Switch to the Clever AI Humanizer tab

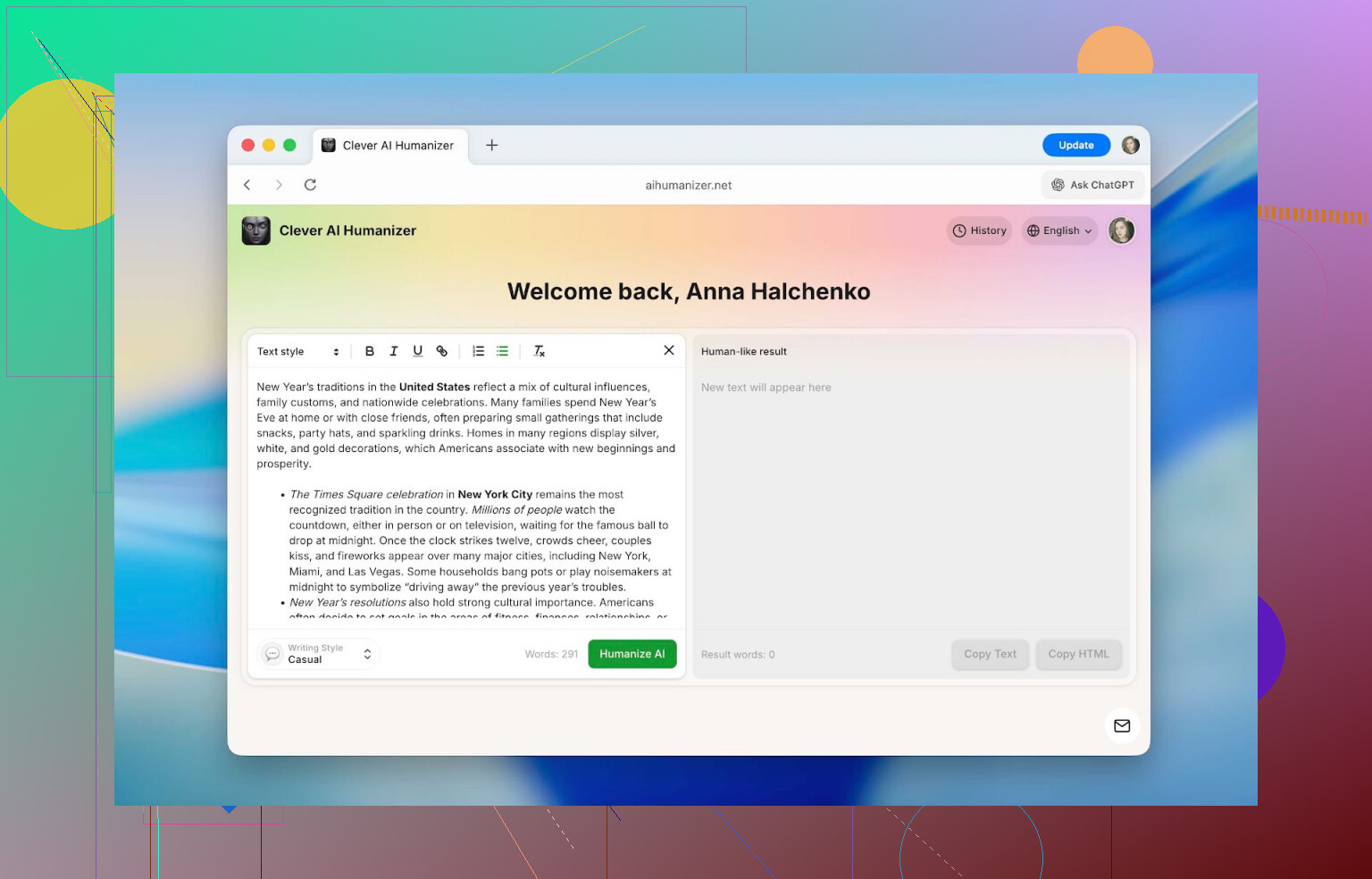point(389,146)
